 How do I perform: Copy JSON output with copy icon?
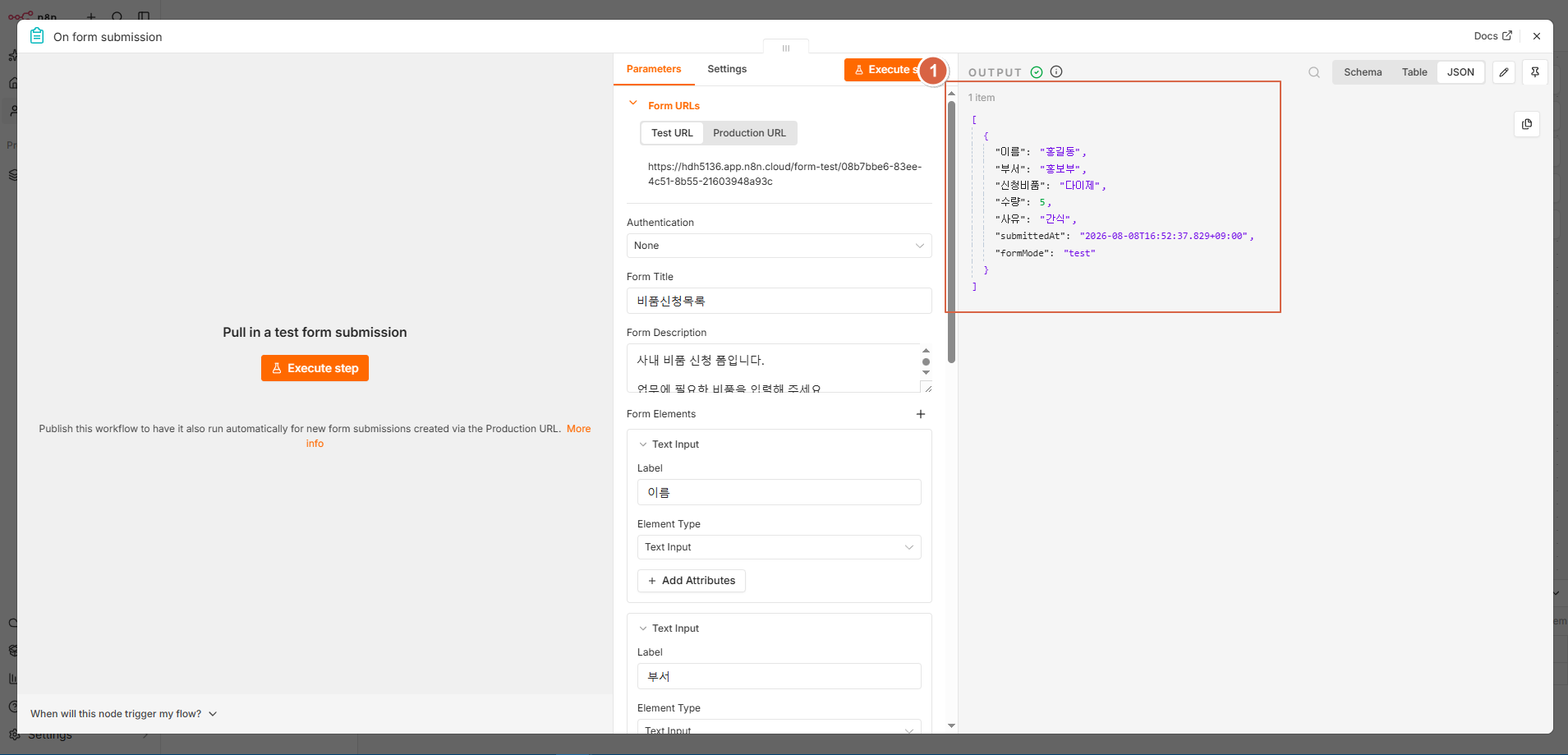click(1527, 124)
